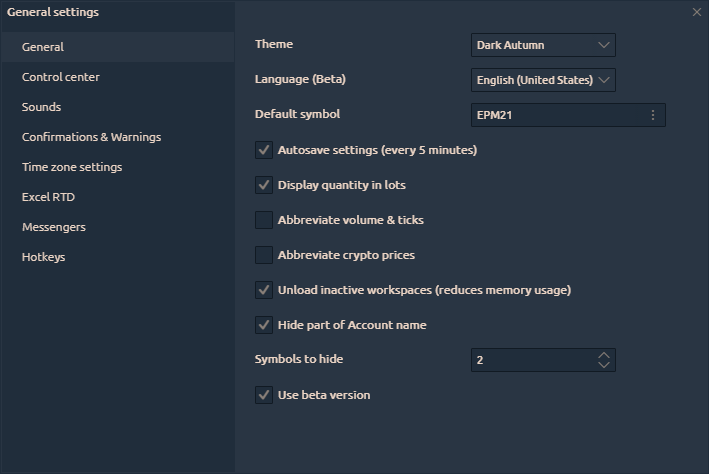Expand the Language (Beta) dropdown
Viewport: 709px width, 474px height.
pyautogui.click(x=543, y=80)
